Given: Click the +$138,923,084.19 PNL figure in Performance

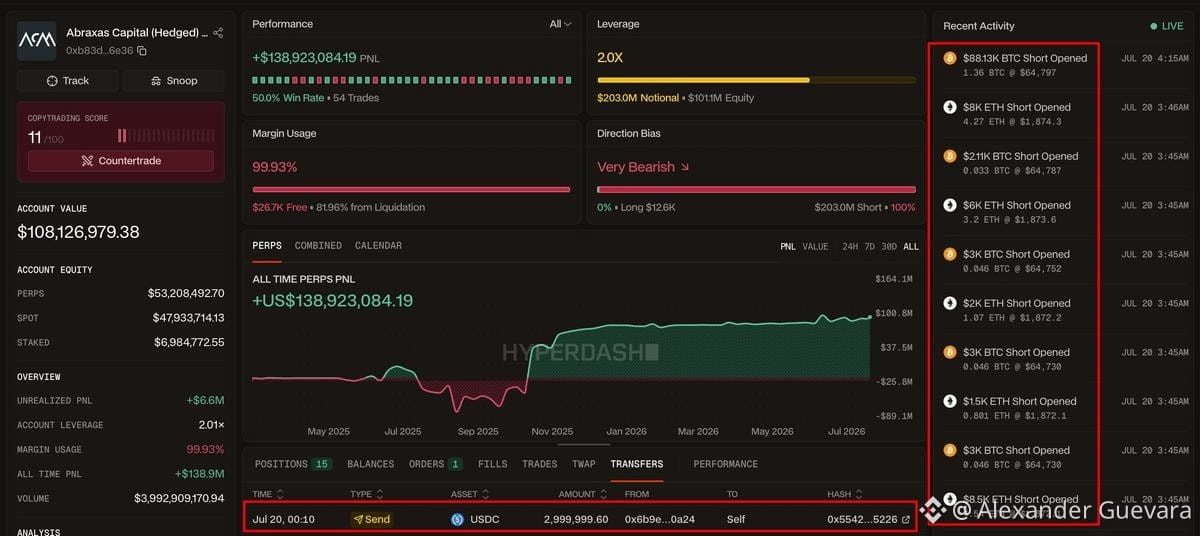Looking at the screenshot, I should [304, 58].
